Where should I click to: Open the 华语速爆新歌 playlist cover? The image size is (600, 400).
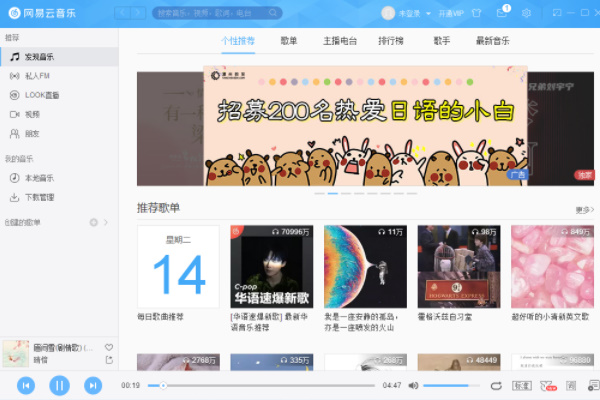point(272,266)
